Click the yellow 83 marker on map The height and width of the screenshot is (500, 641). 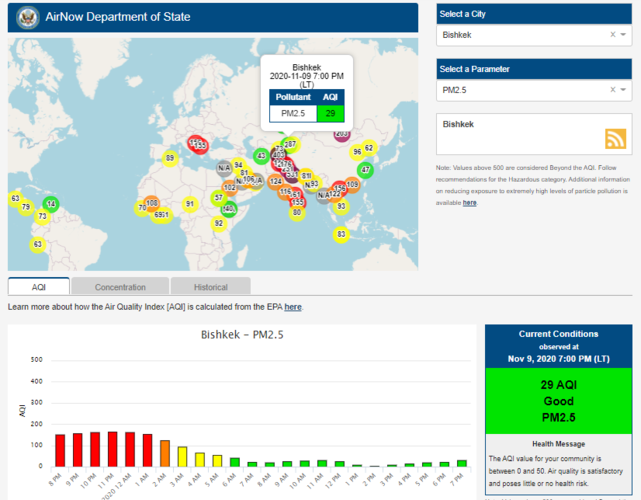(341, 234)
